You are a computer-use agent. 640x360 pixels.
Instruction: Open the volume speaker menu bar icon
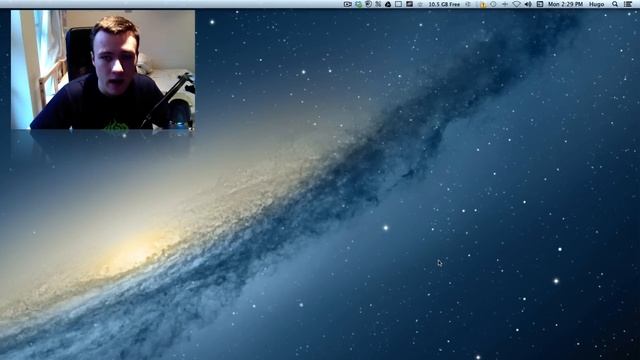point(528,4)
